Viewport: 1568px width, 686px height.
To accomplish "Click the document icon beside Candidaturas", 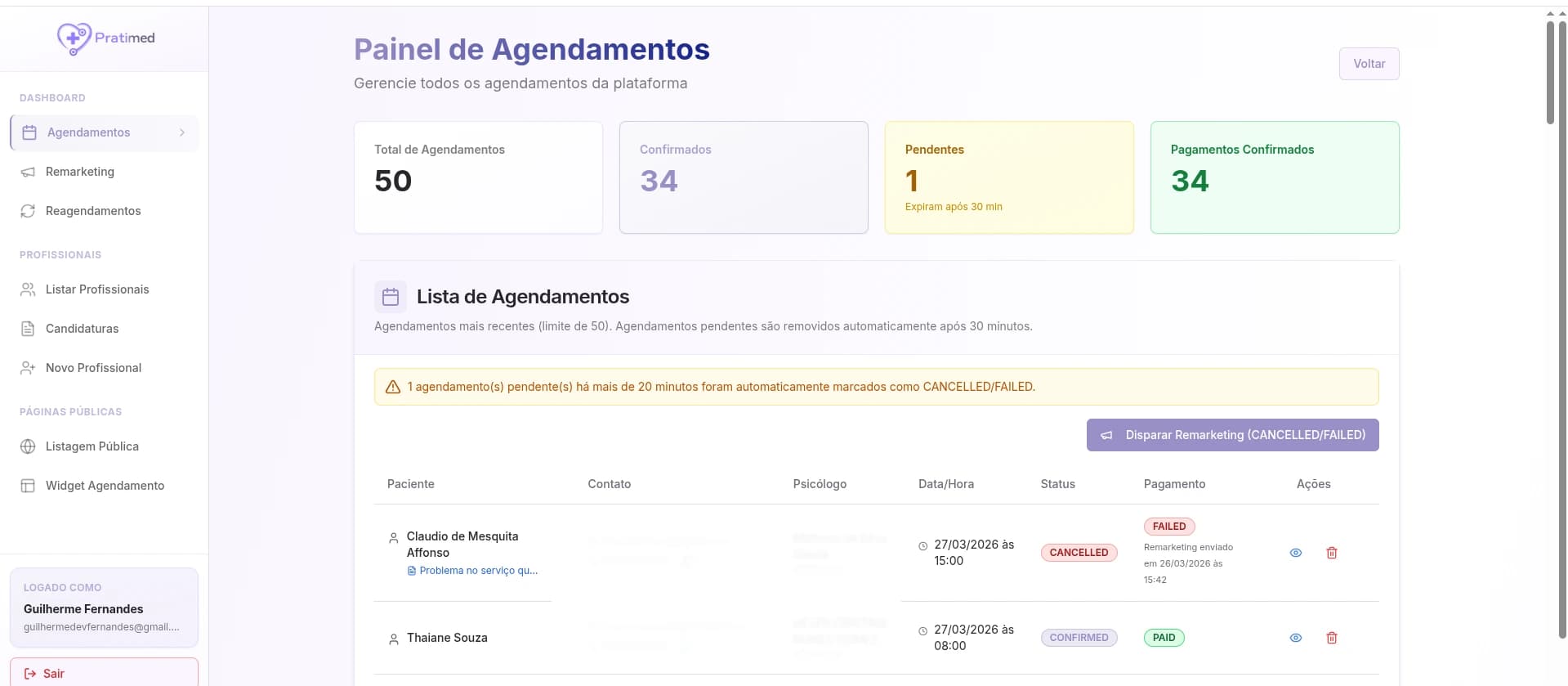I will 28,329.
